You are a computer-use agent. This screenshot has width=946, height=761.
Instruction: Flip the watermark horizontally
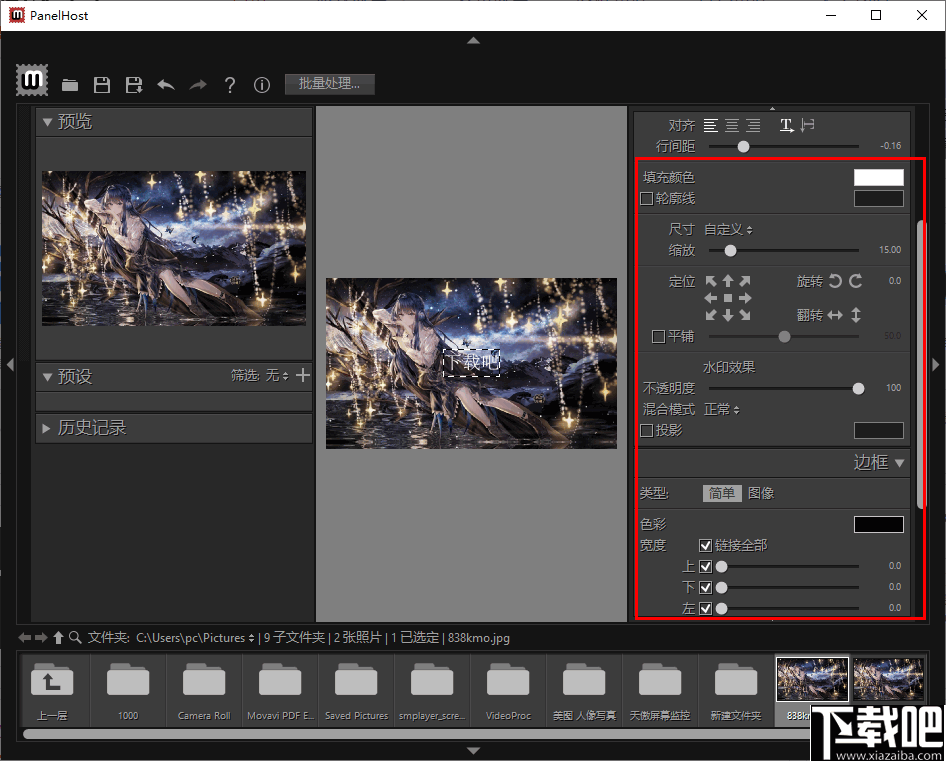click(836, 314)
